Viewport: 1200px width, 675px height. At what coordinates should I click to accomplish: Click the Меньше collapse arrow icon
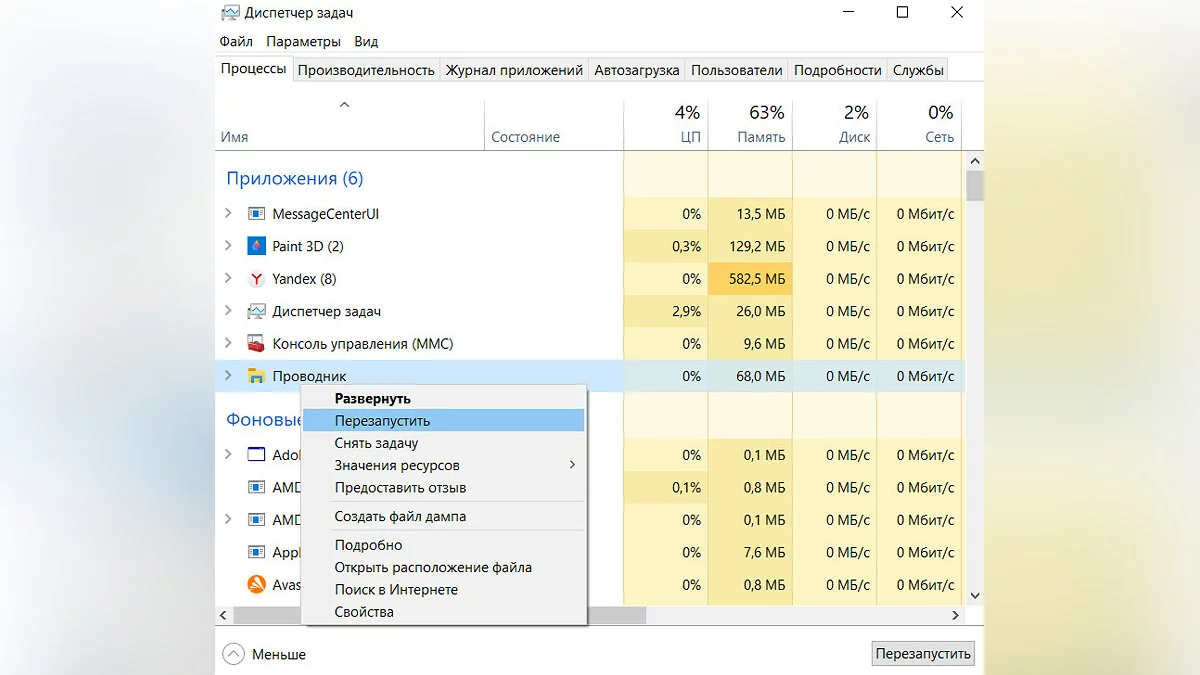click(233, 654)
